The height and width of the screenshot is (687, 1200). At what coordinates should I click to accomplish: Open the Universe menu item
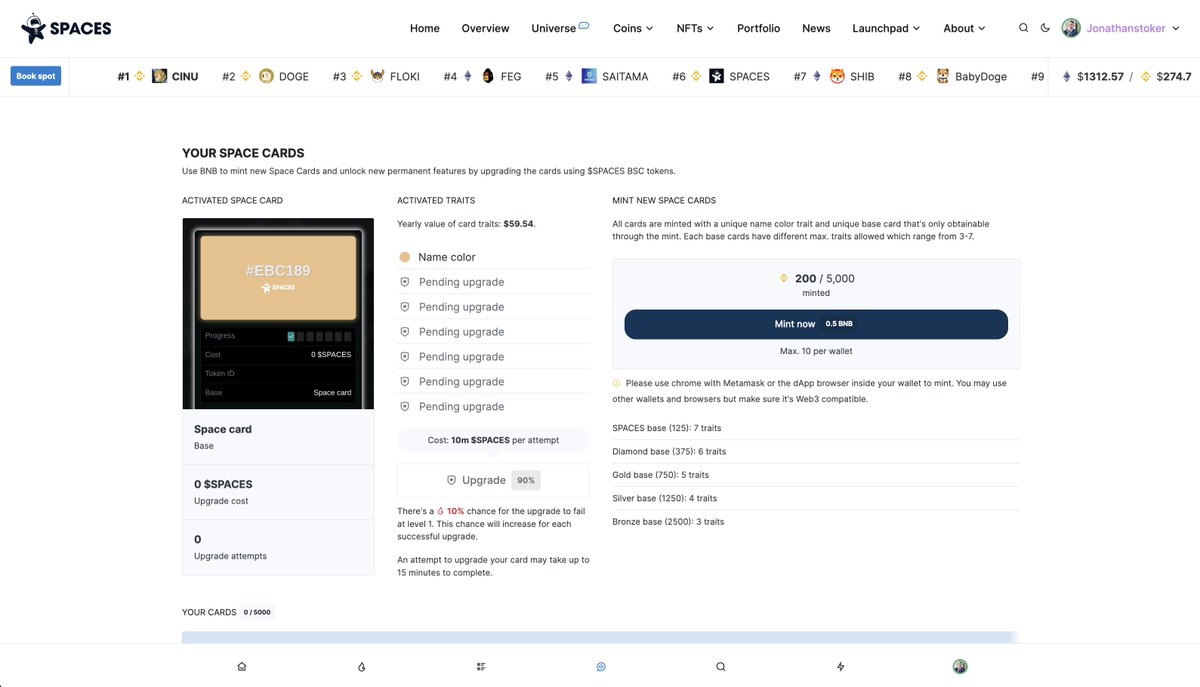coord(560,28)
